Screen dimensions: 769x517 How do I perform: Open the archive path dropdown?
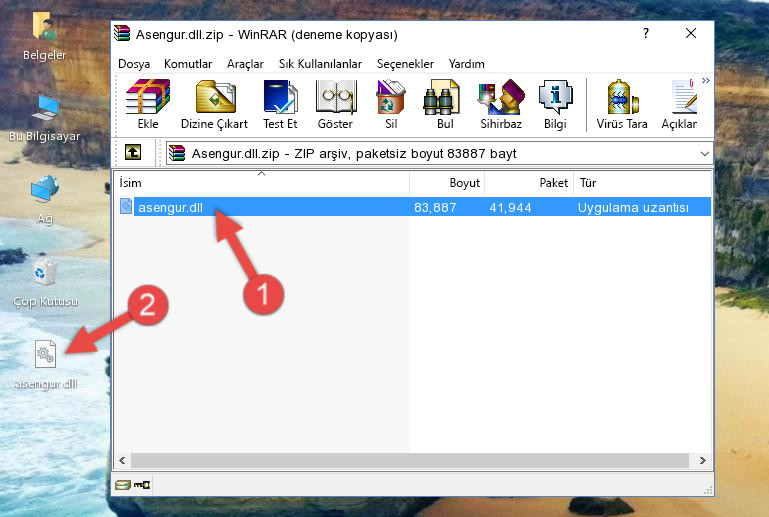pyautogui.click(x=705, y=154)
